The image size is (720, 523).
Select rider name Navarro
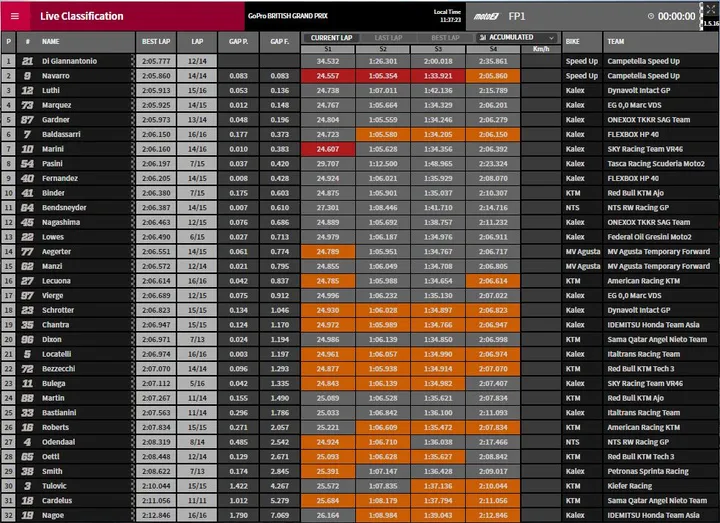pos(56,76)
